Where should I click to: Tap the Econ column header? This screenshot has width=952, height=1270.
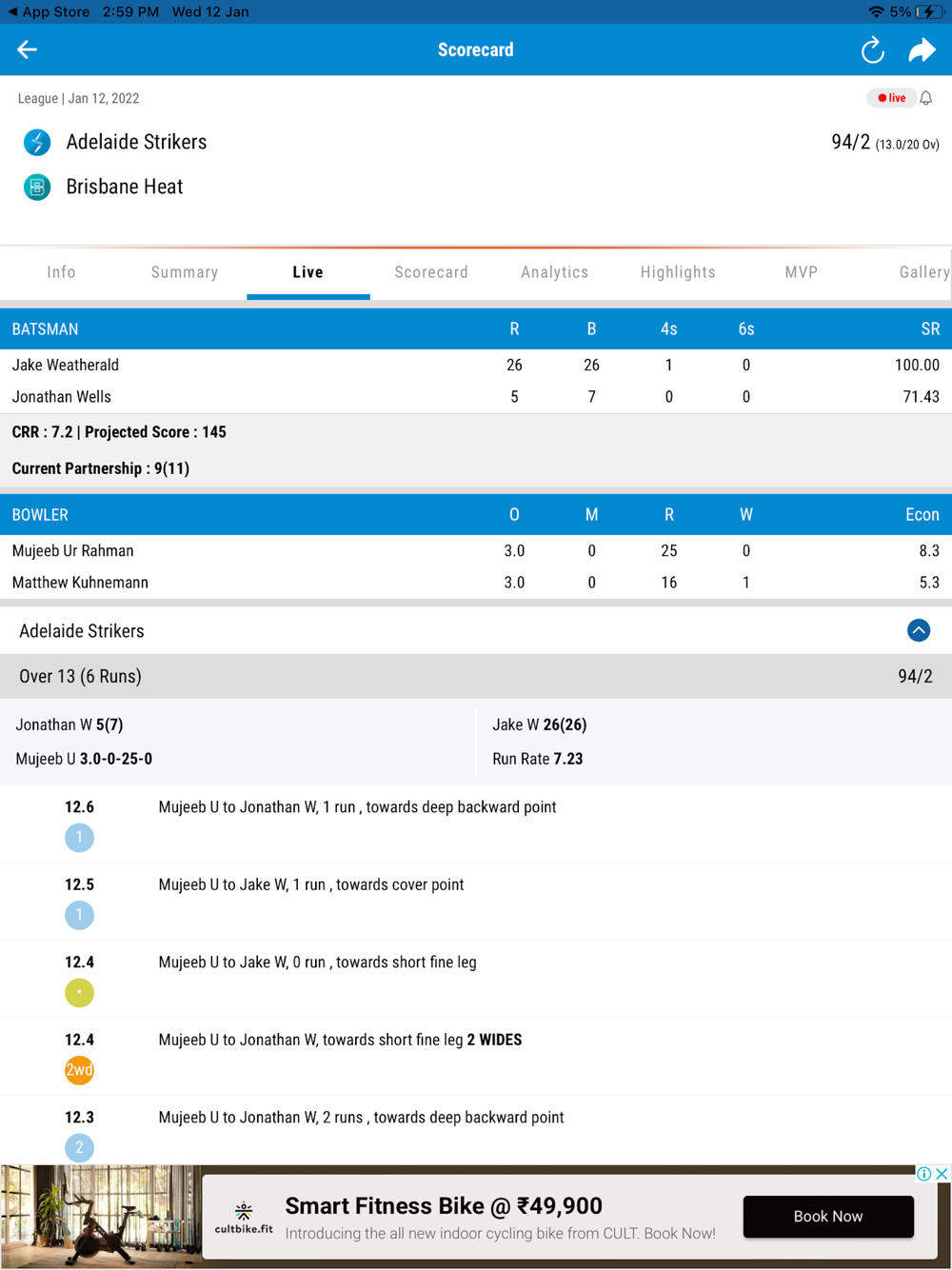(922, 515)
